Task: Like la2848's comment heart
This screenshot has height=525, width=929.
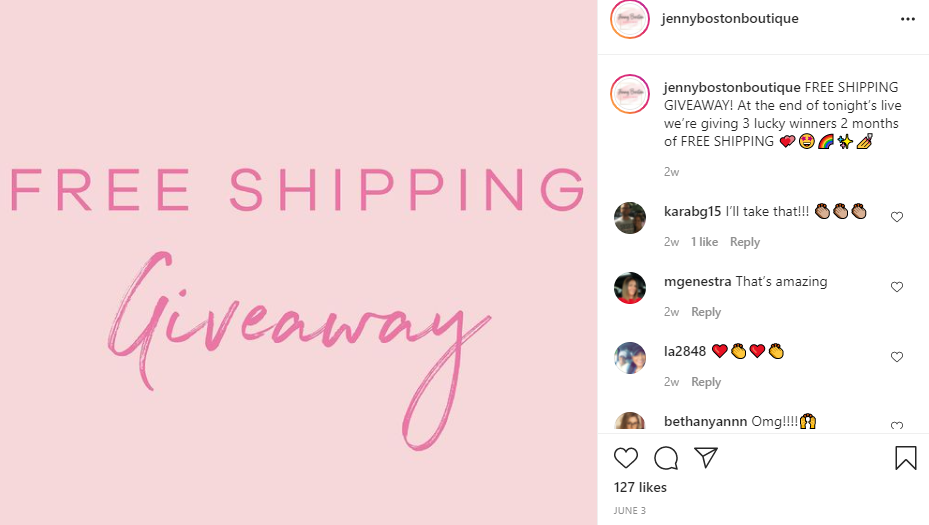Action: point(897,357)
